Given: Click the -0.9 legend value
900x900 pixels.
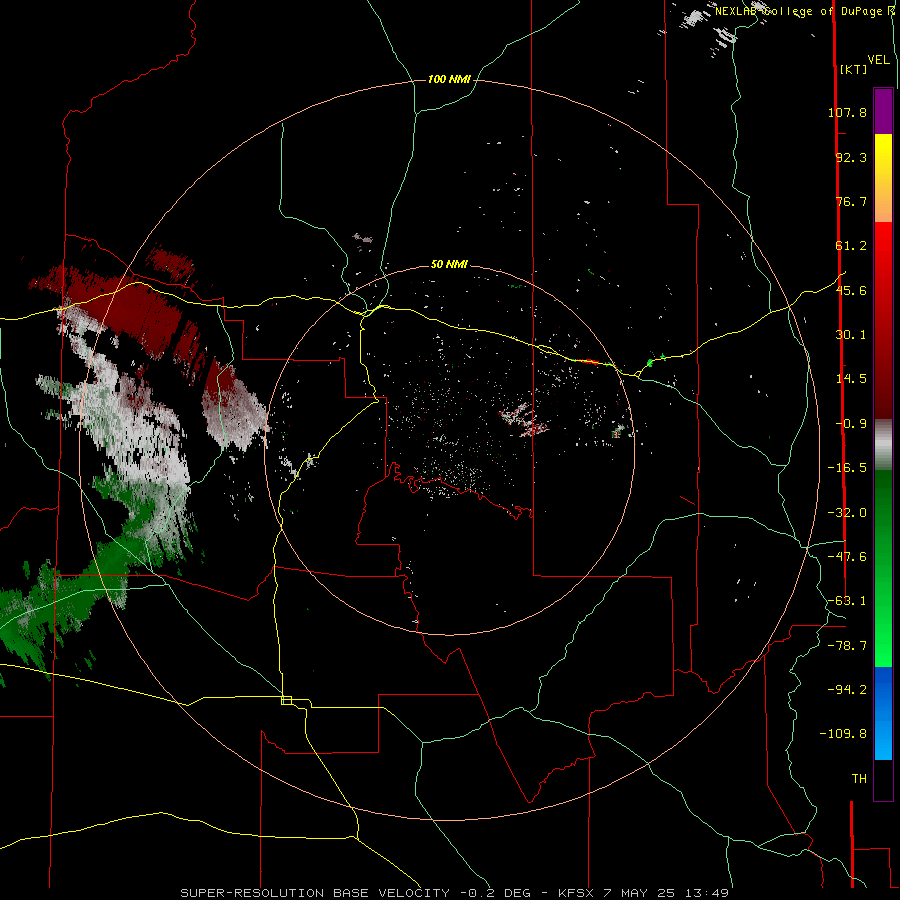Looking at the screenshot, I should tap(851, 424).
